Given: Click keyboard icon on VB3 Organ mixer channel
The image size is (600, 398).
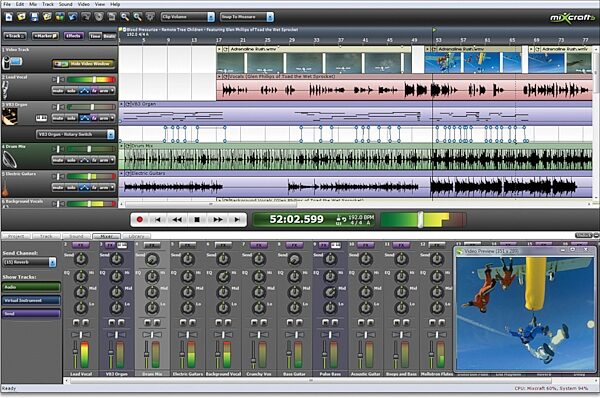Looking at the screenshot, I should click(122, 245).
